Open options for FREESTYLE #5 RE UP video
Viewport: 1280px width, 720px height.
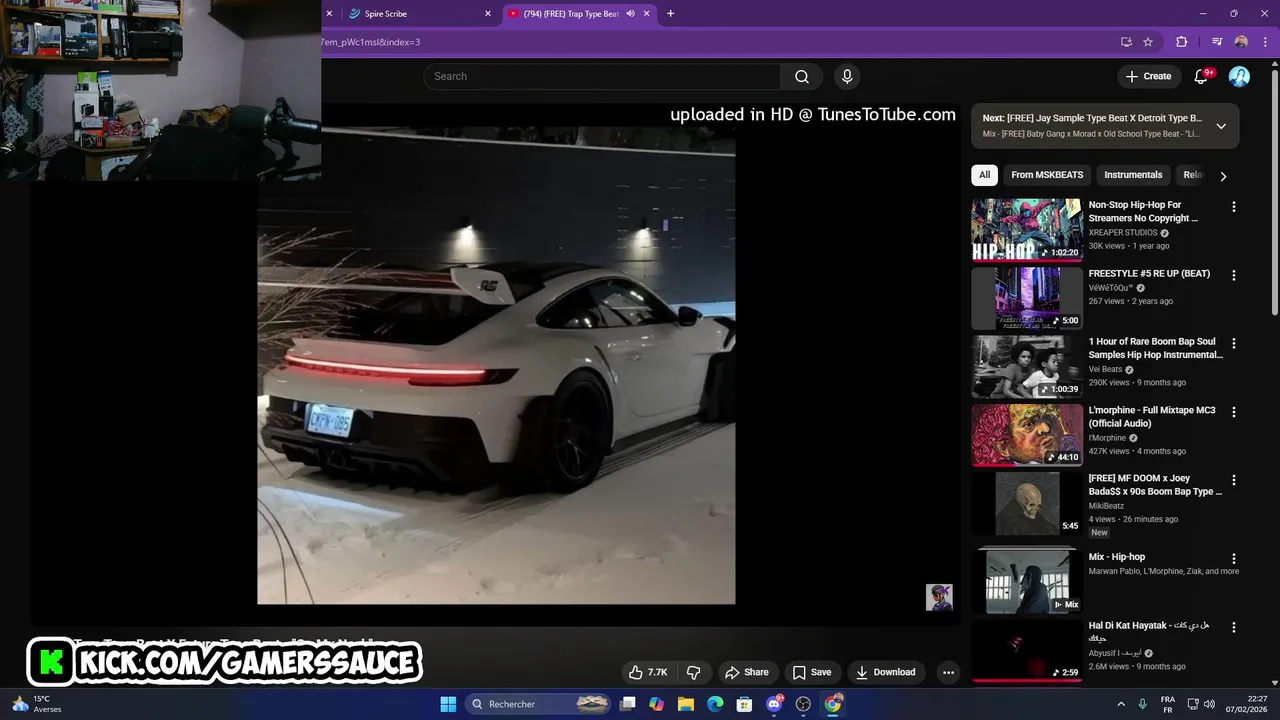pos(1233,275)
